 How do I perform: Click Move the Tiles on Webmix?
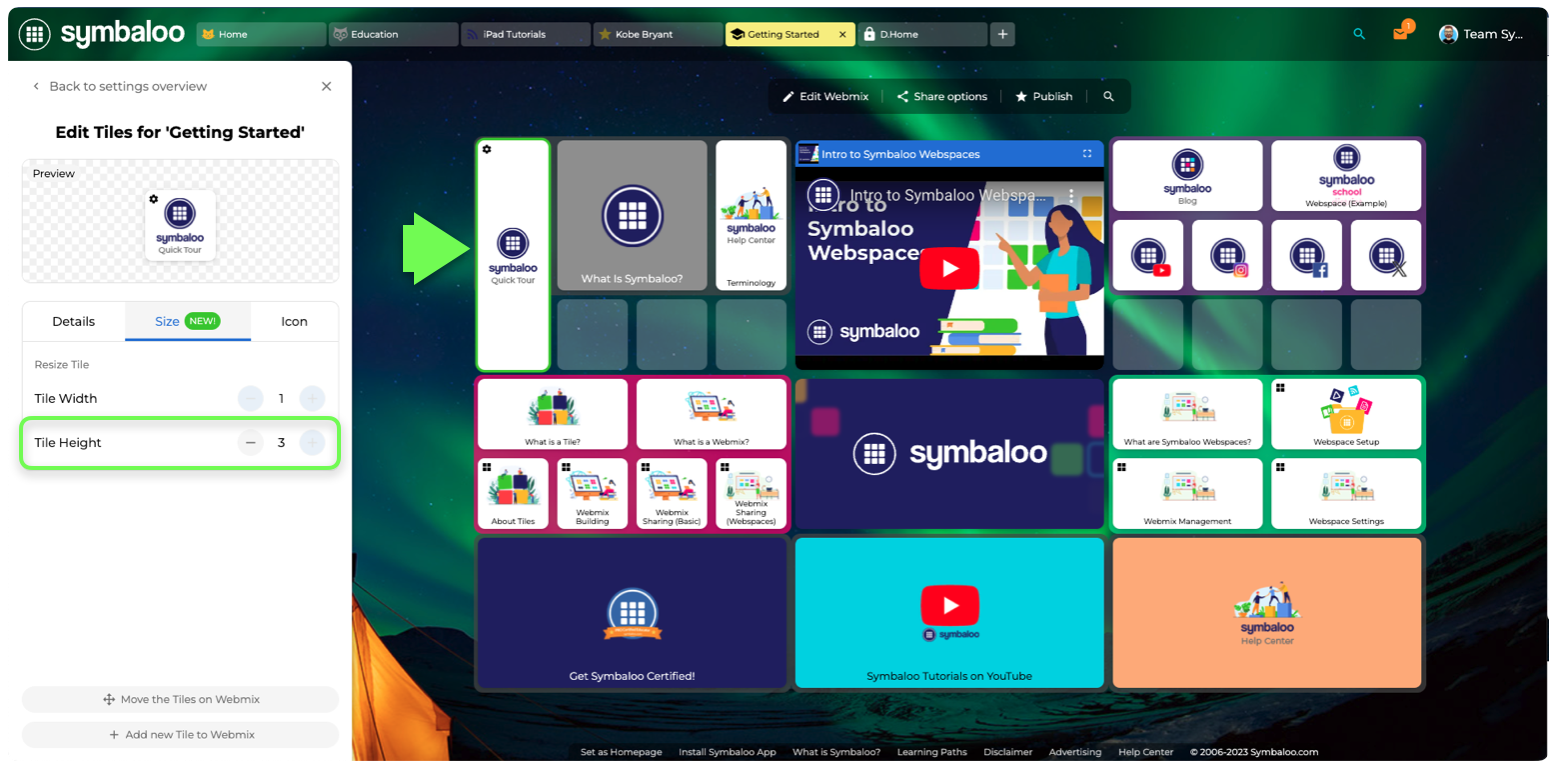point(180,699)
